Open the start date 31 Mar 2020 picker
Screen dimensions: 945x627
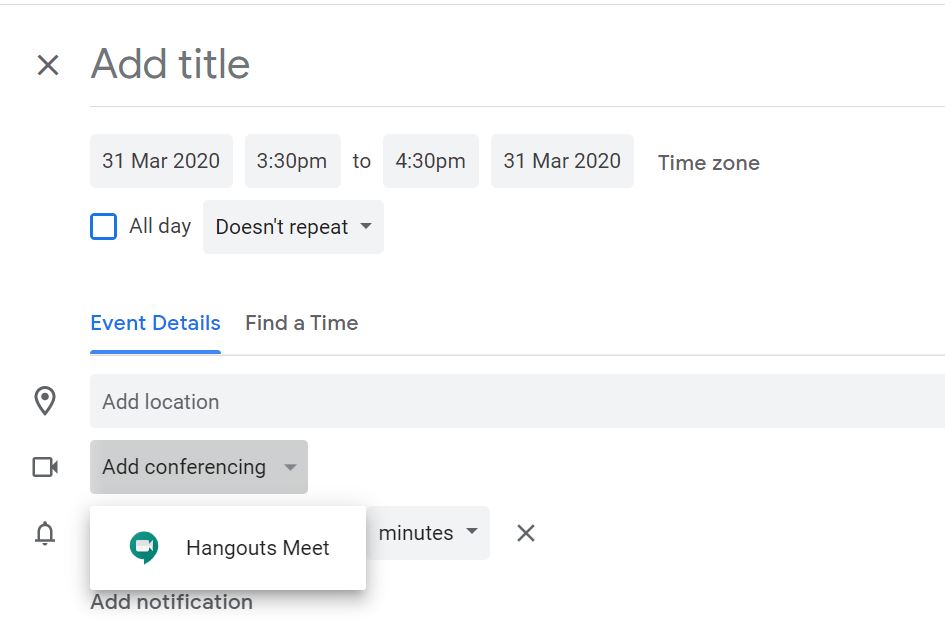(161, 161)
